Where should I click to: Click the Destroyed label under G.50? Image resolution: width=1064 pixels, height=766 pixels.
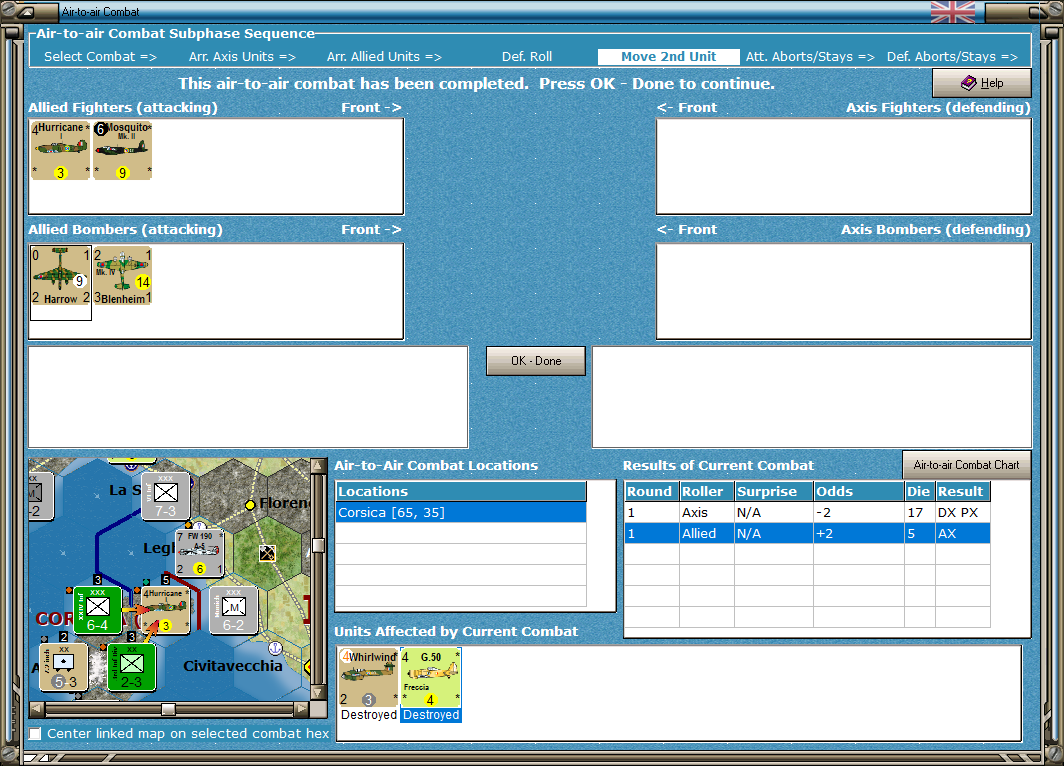[x=431, y=714]
